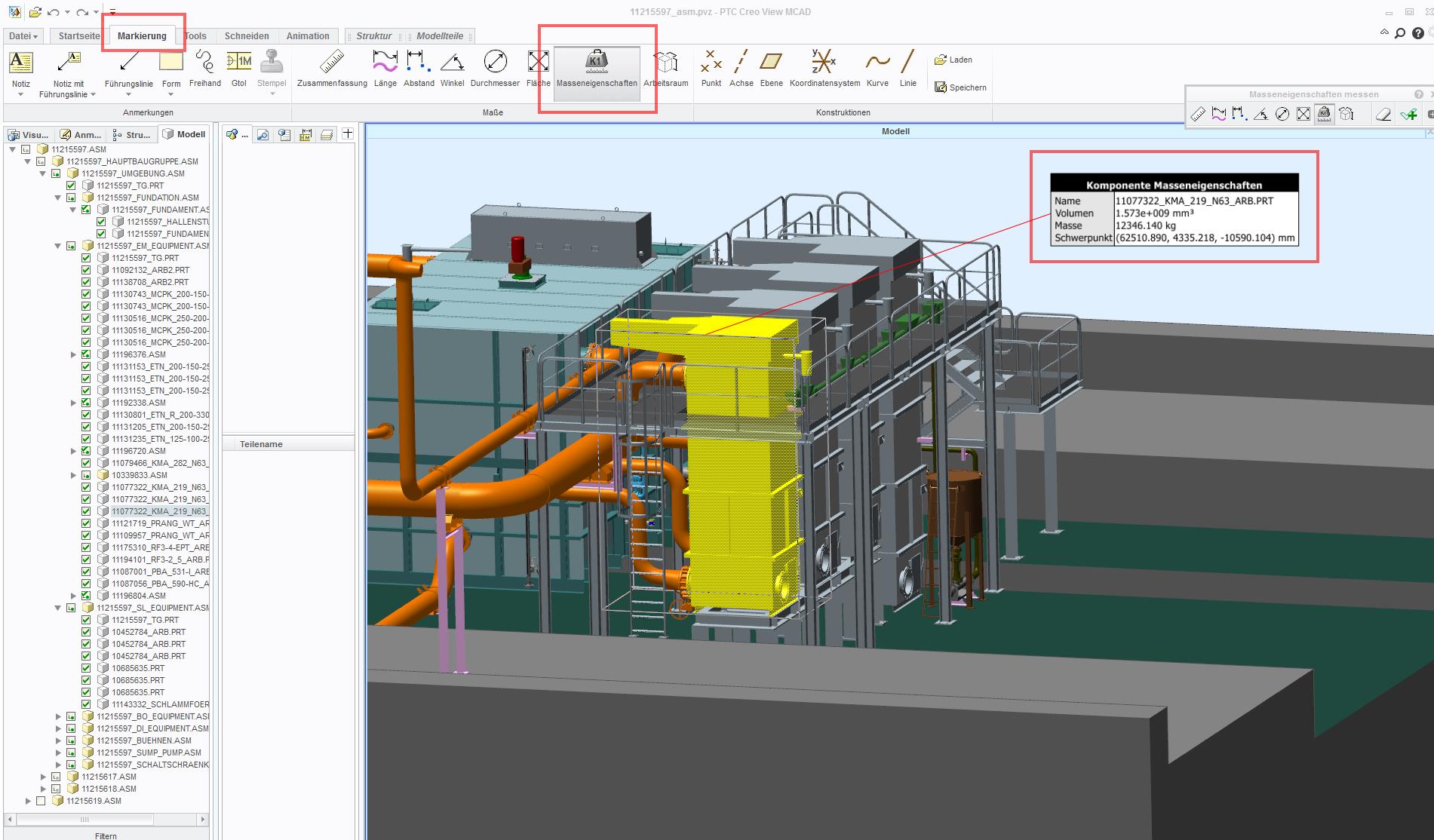Click the green checkmark plus icon
1434x840 pixels.
coord(1408,115)
